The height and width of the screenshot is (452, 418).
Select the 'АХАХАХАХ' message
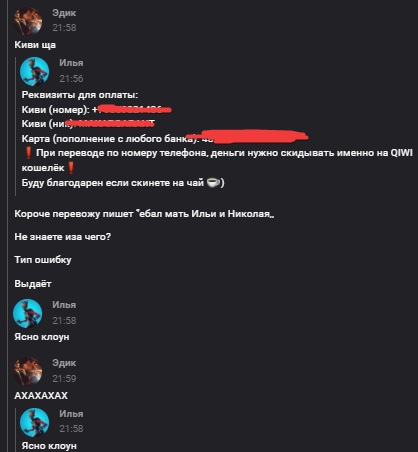pyautogui.click(x=41, y=396)
